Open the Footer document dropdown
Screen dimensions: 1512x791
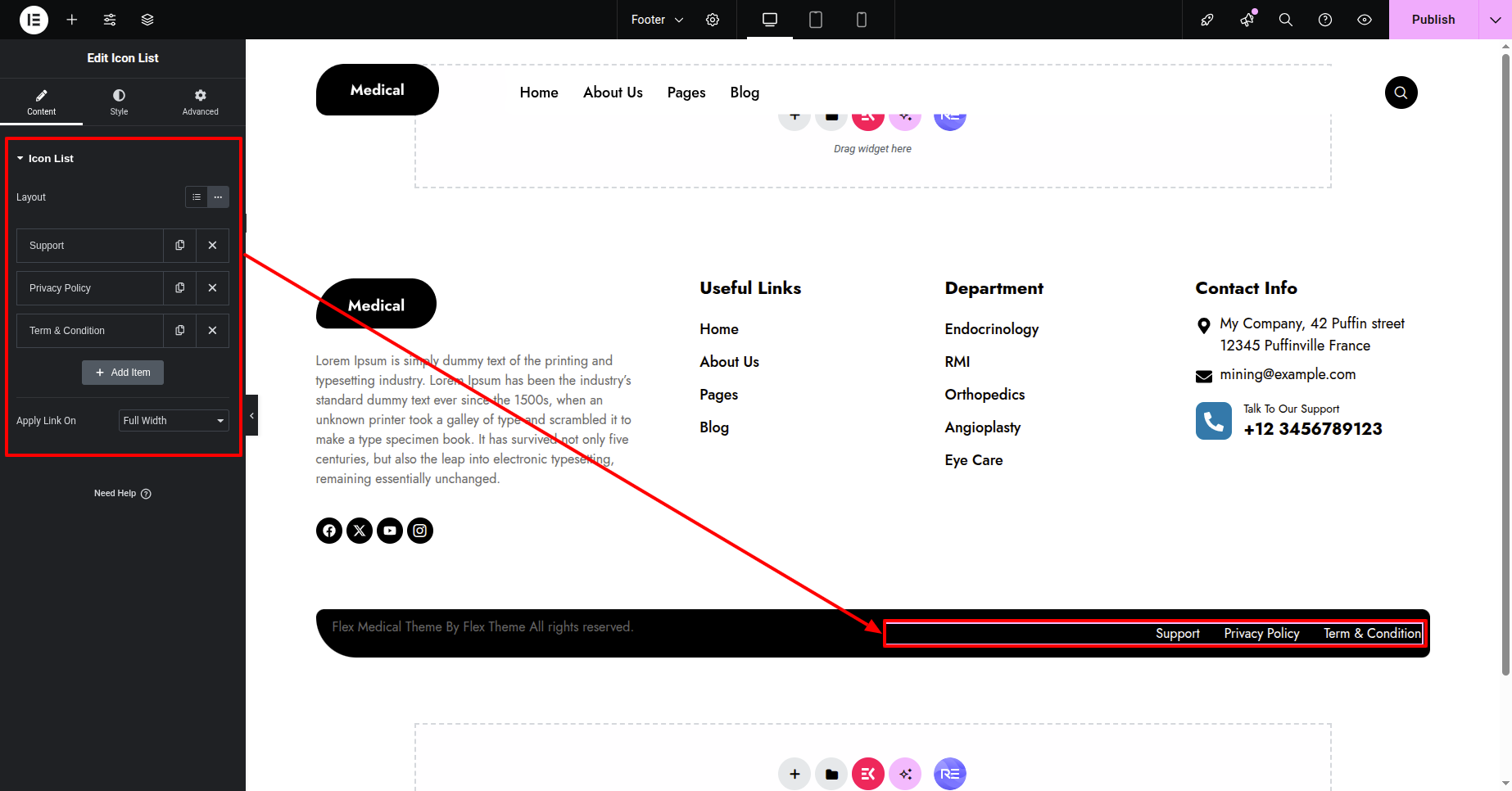[x=657, y=20]
